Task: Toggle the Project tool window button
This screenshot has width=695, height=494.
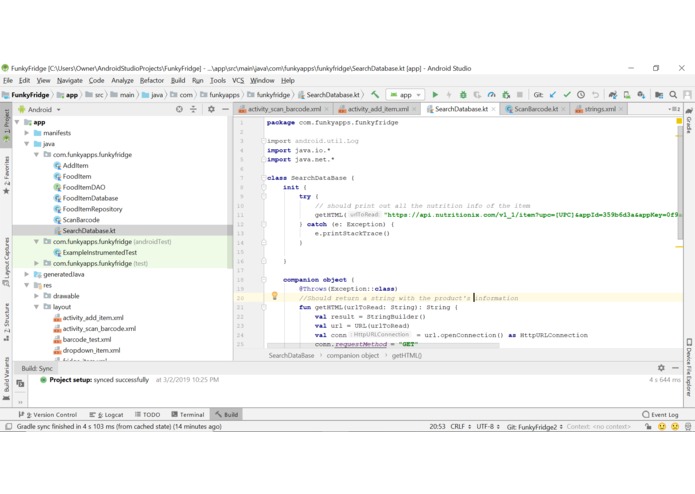Action: pyautogui.click(x=6, y=126)
